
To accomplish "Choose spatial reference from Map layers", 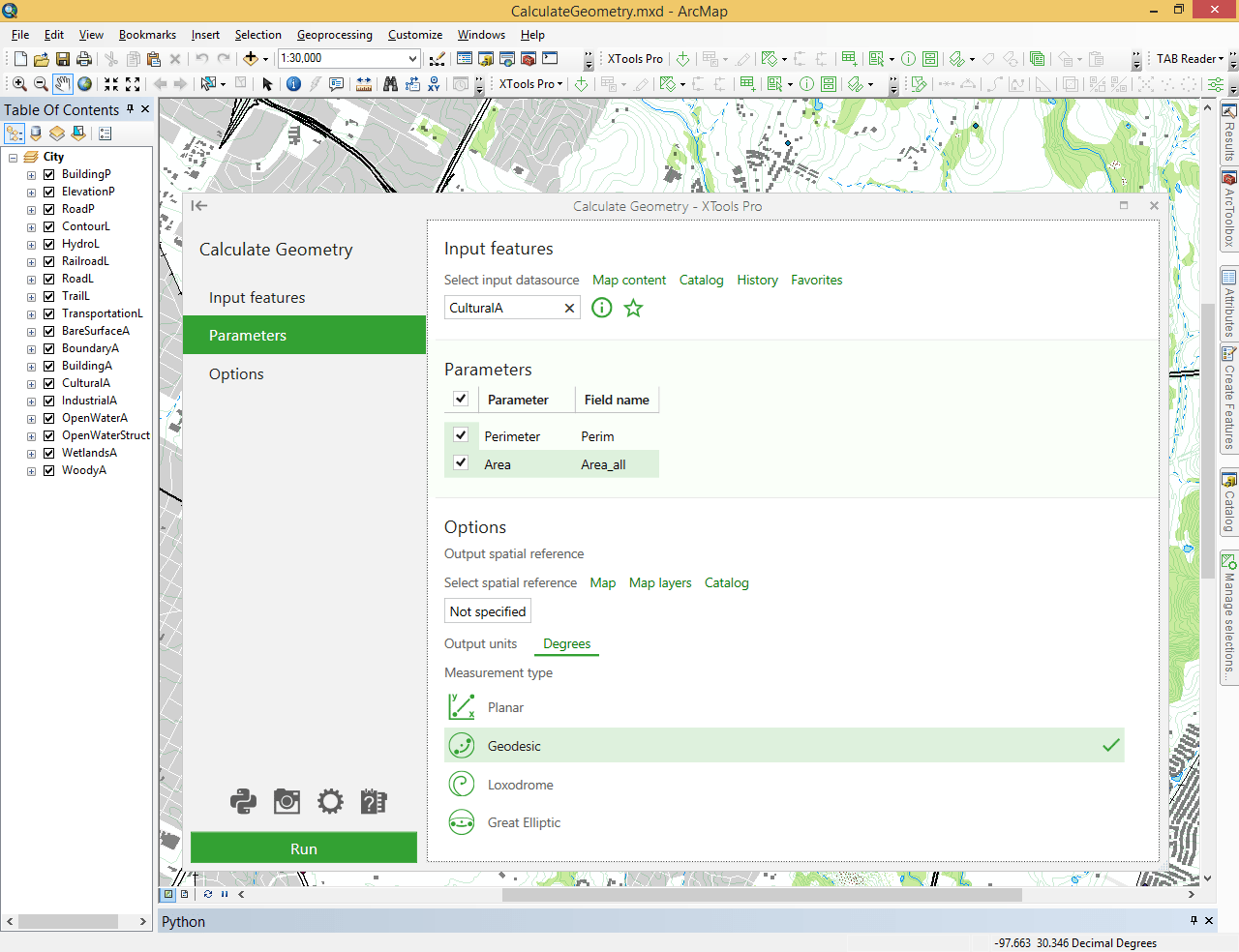I will click(660, 583).
